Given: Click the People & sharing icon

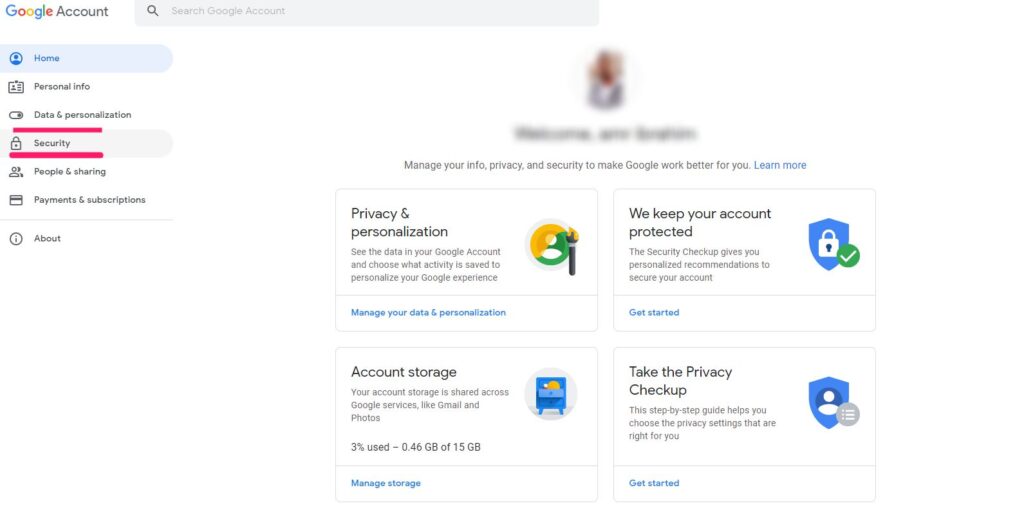Looking at the screenshot, I should pos(15,171).
